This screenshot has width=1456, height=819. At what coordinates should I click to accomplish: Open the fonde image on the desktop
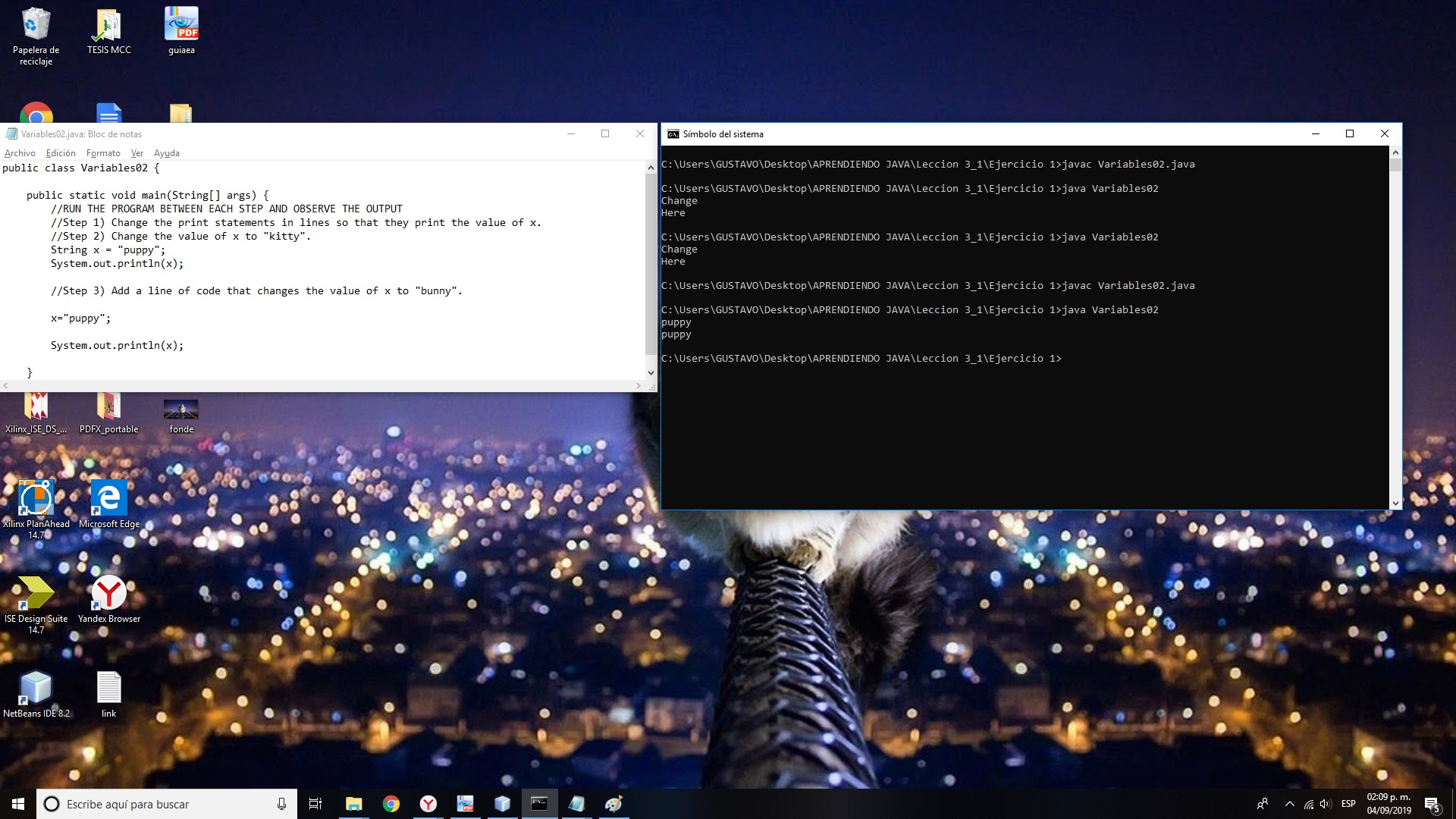180,409
